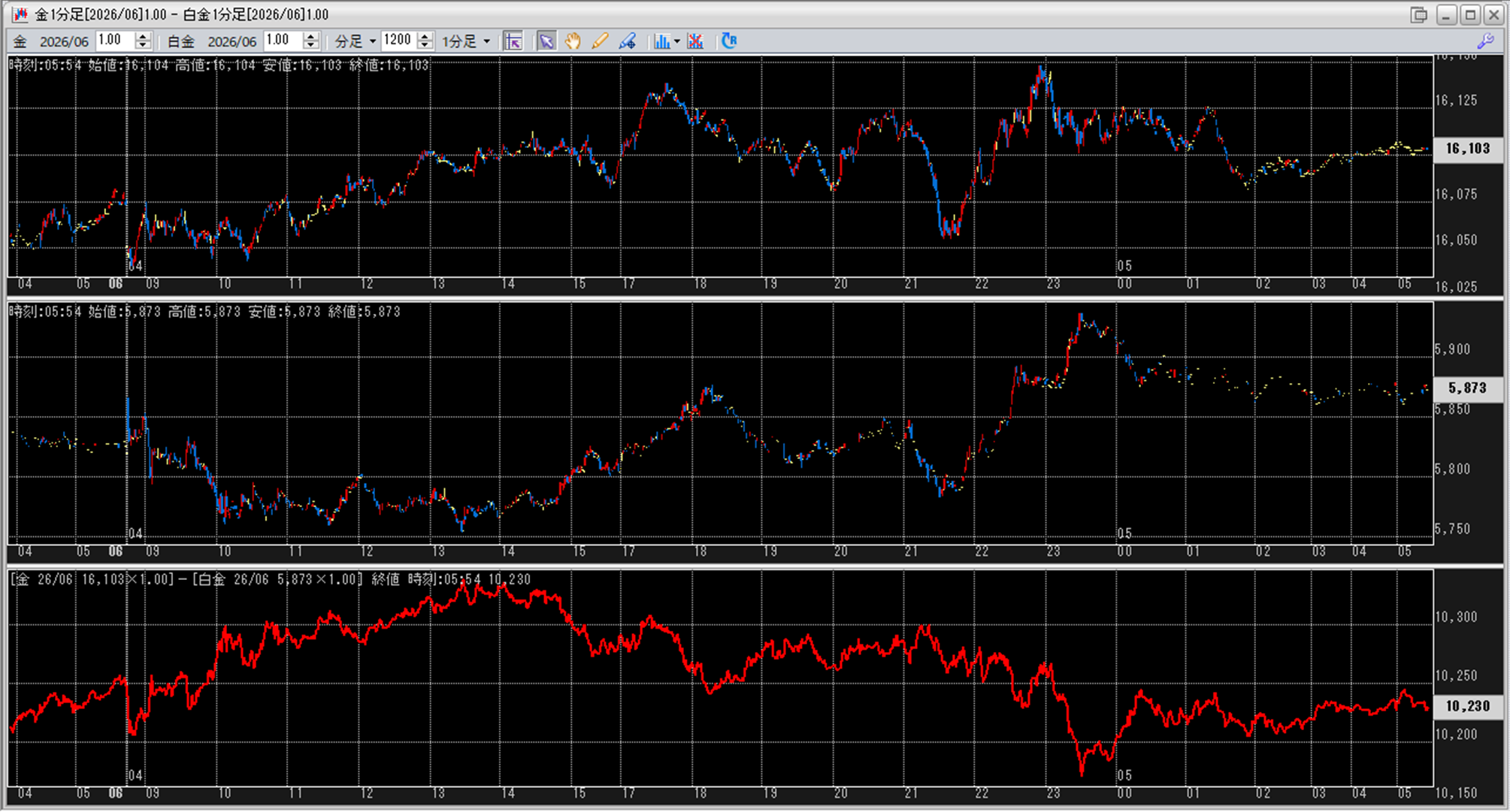Increase the 1200 bar count spinner

(425, 37)
